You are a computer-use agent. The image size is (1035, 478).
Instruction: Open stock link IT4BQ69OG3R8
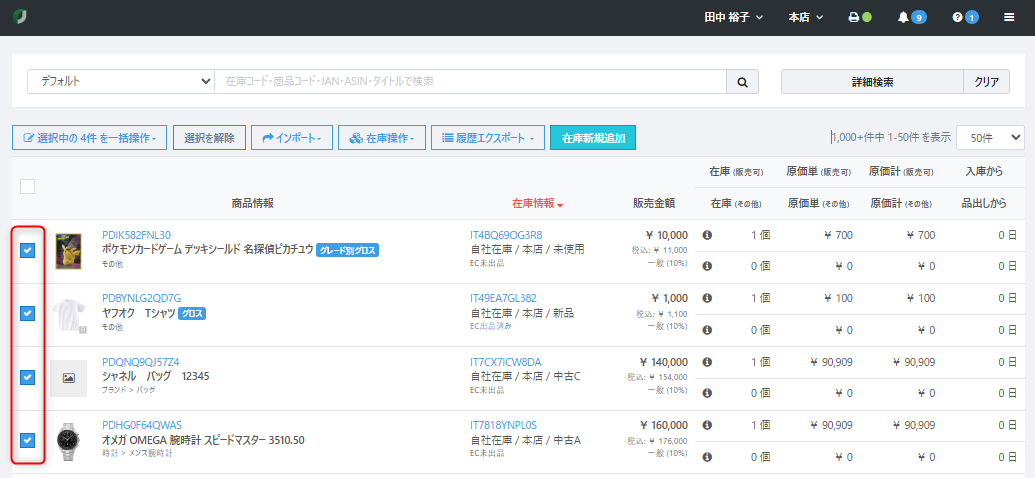coord(506,235)
